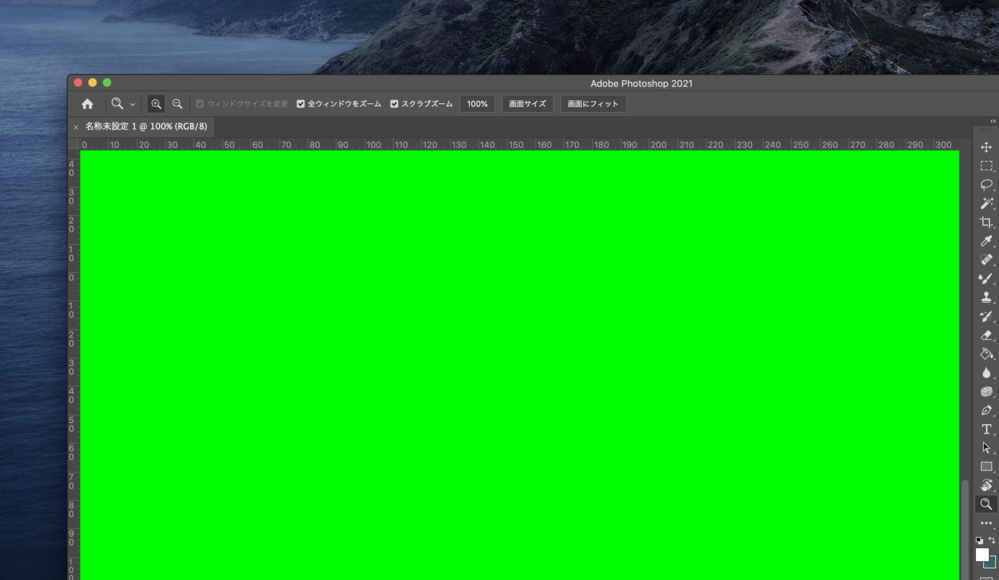Screen dimensions: 999x580
Task: Click the Home icon in options bar
Action: [88, 104]
